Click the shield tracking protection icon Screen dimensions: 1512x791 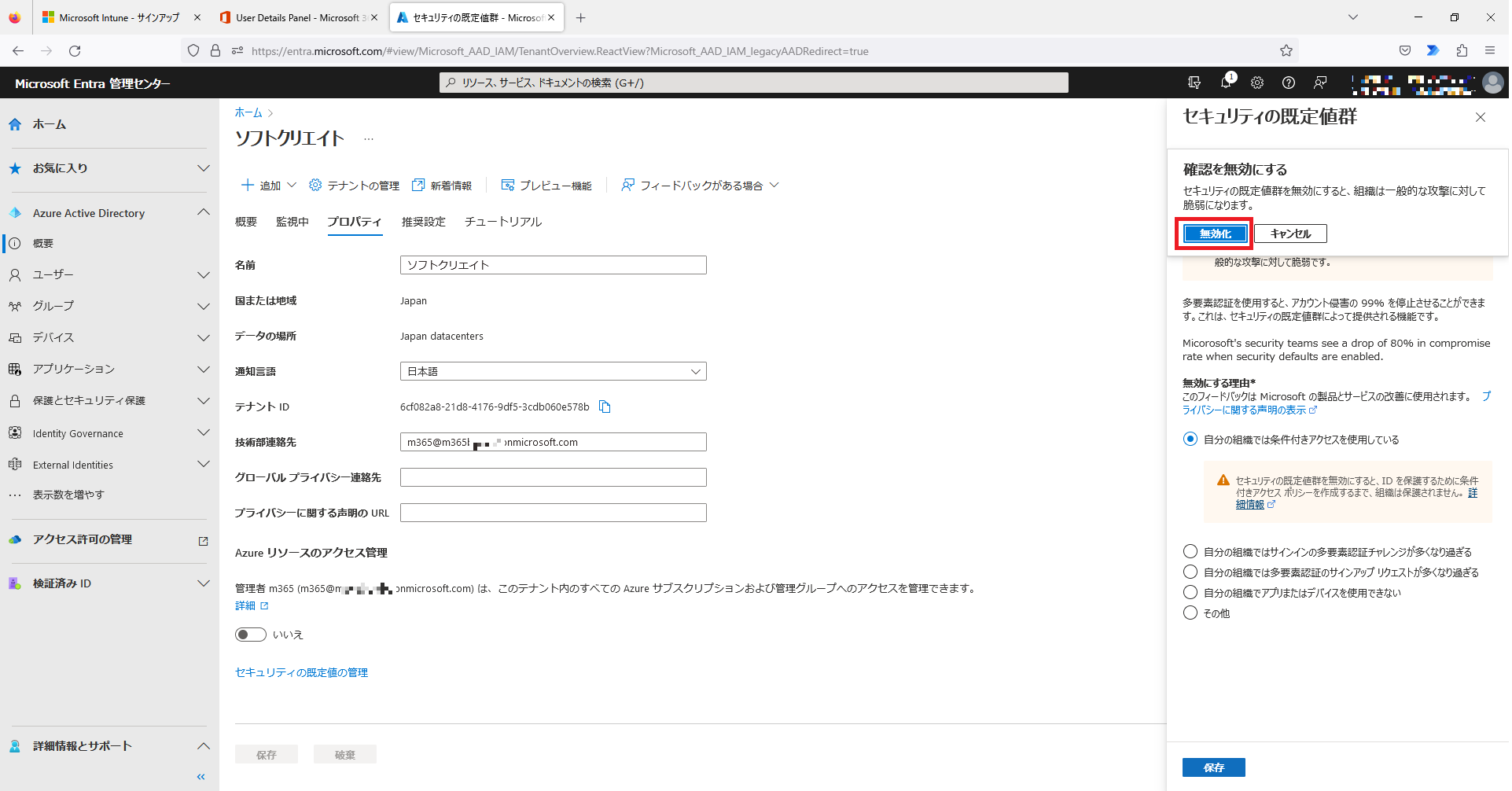(x=193, y=51)
